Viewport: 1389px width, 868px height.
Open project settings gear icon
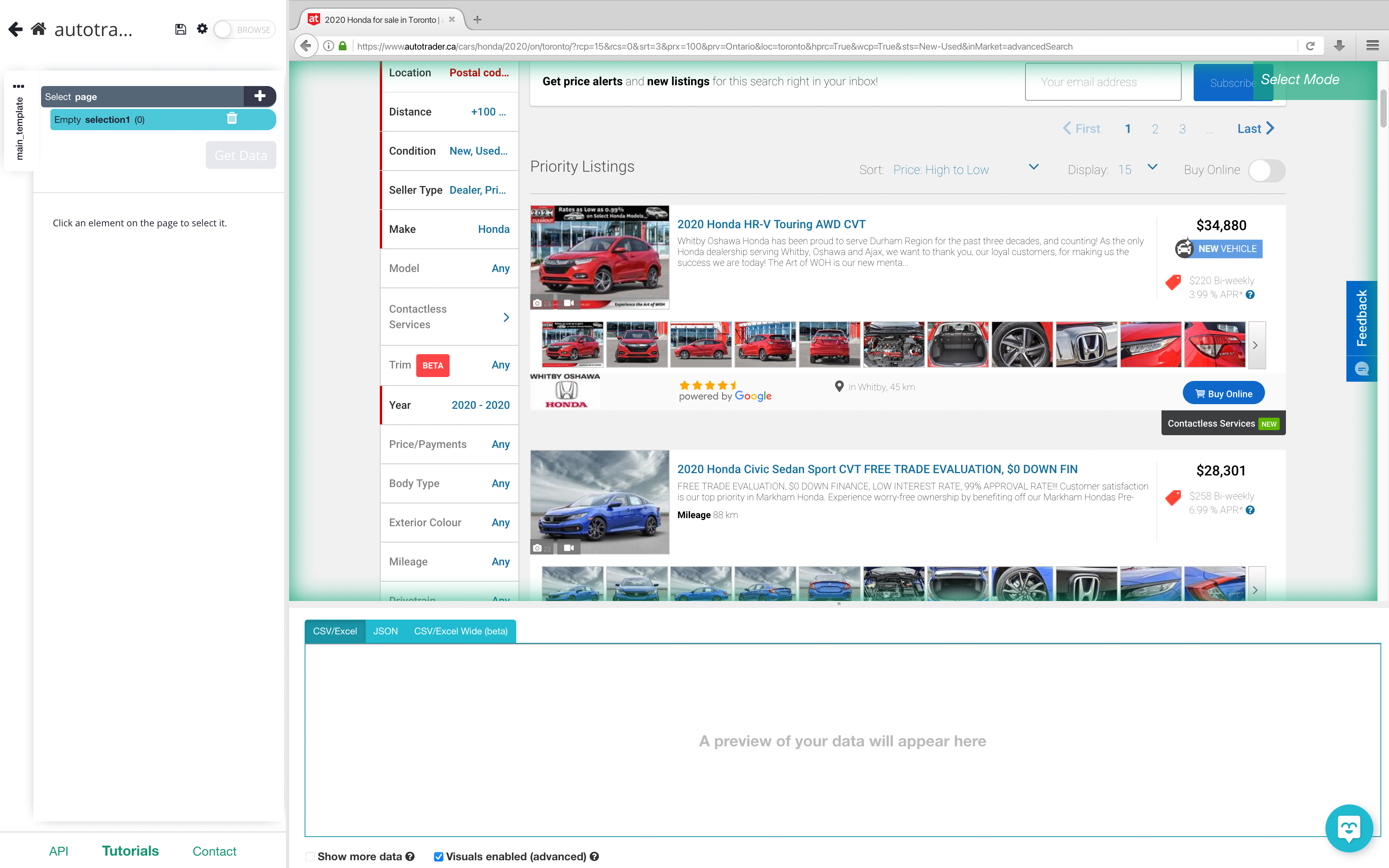(202, 29)
